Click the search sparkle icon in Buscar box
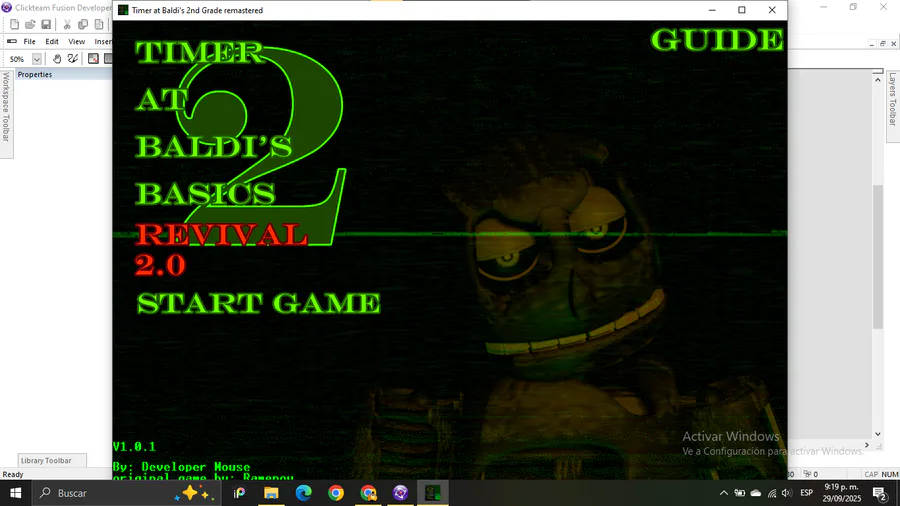 (196, 493)
